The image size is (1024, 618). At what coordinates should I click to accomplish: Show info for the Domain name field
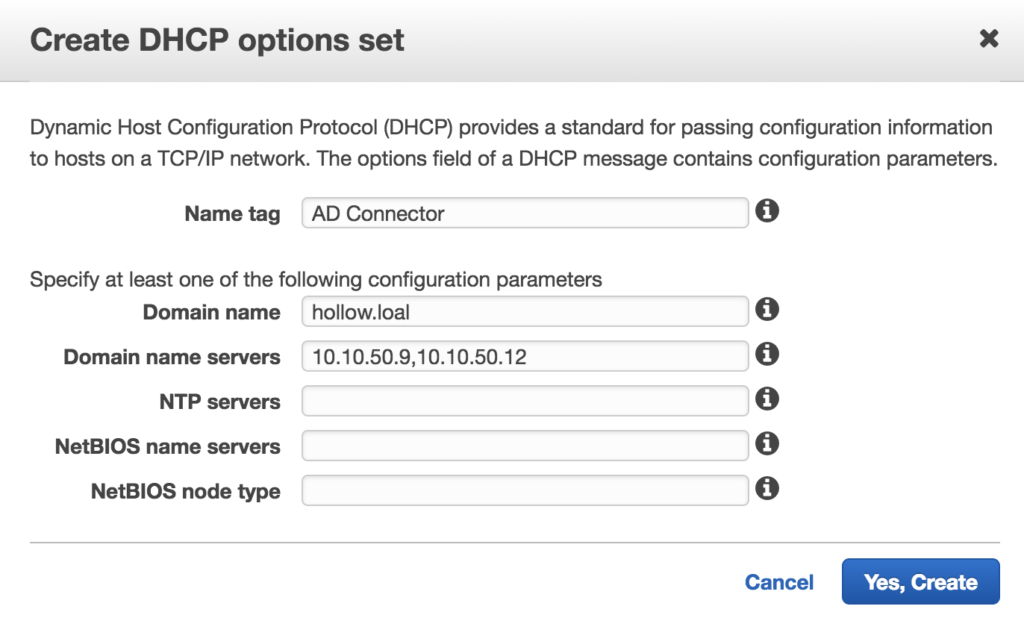(767, 310)
